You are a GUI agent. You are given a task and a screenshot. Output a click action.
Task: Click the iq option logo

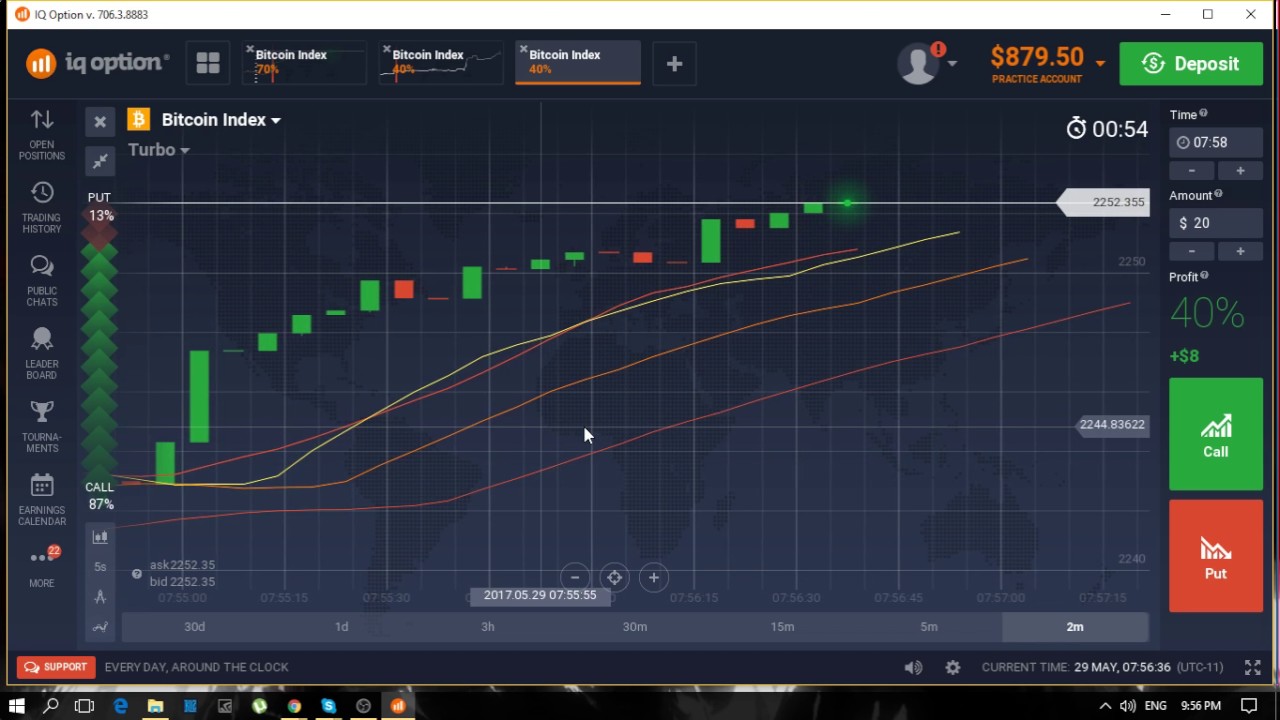[97, 63]
